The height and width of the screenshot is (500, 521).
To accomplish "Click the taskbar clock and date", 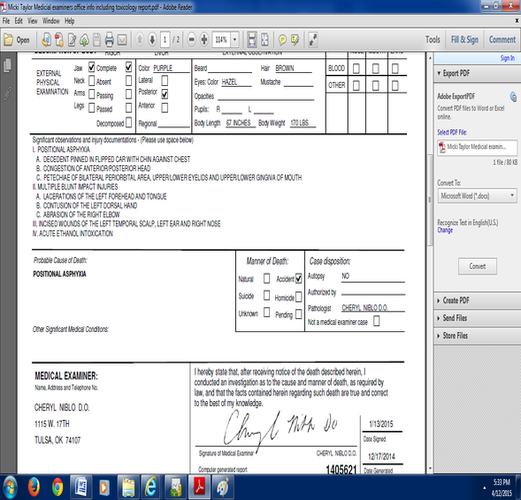I will coord(502,487).
